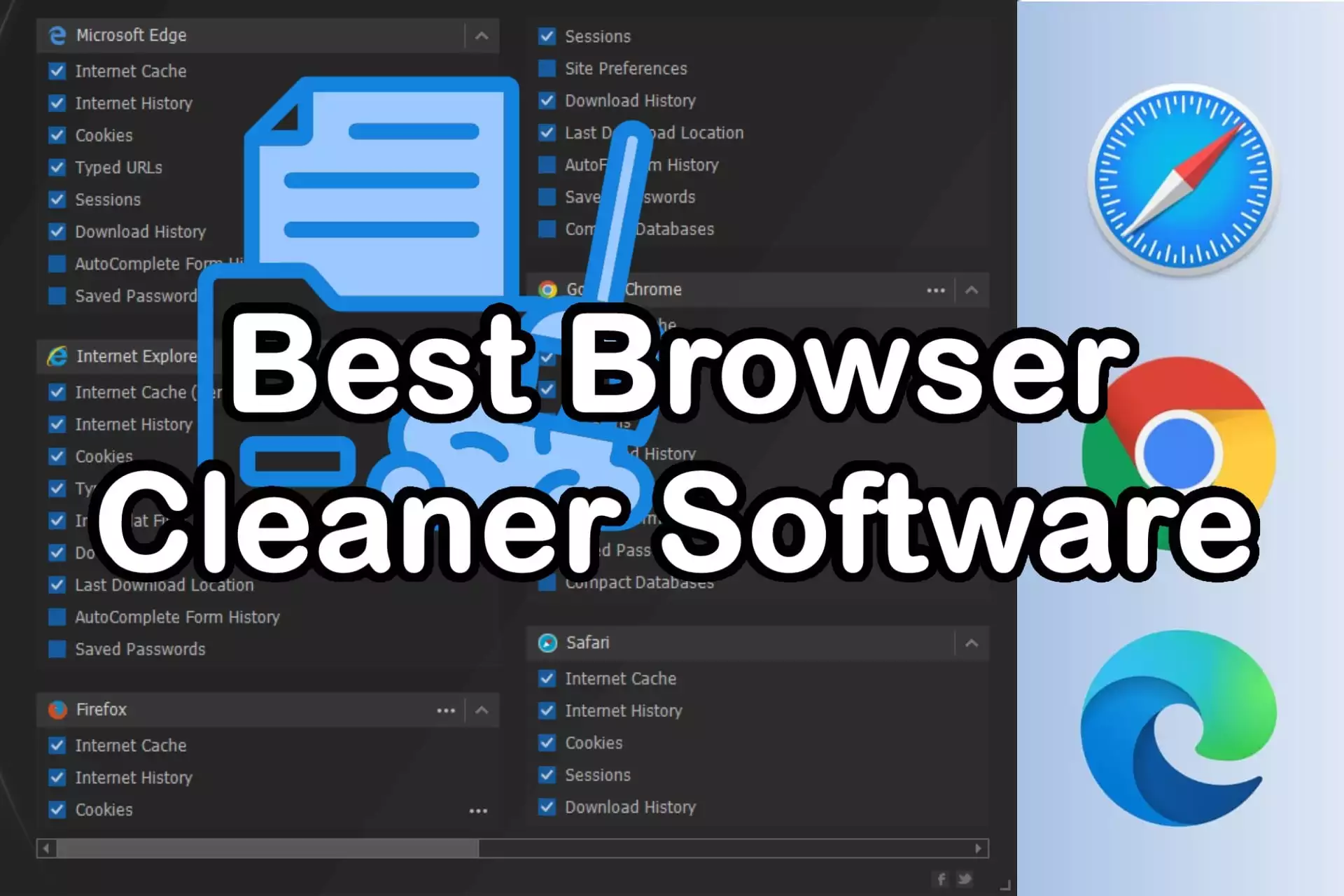Click the Google Chrome icon in list
Image resolution: width=1344 pixels, height=896 pixels.
[x=548, y=289]
